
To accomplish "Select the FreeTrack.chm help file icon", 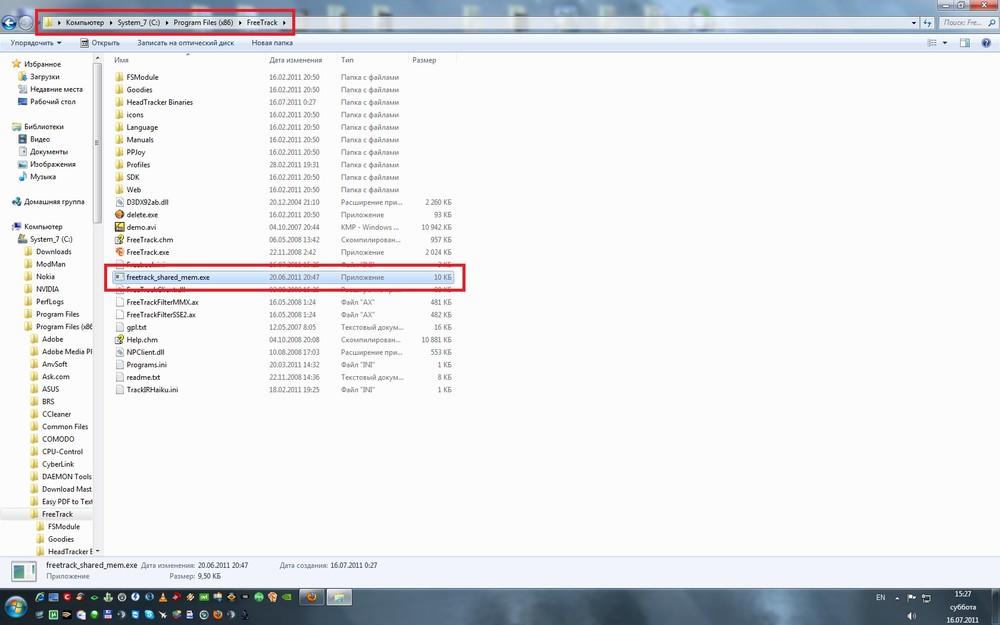I will tap(119, 240).
